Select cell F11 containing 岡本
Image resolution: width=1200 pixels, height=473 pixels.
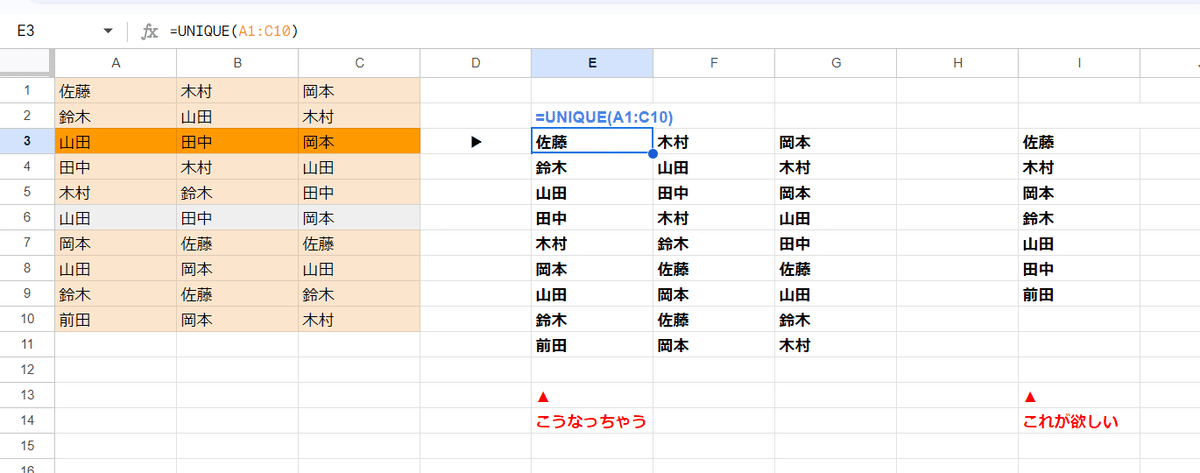pos(714,345)
